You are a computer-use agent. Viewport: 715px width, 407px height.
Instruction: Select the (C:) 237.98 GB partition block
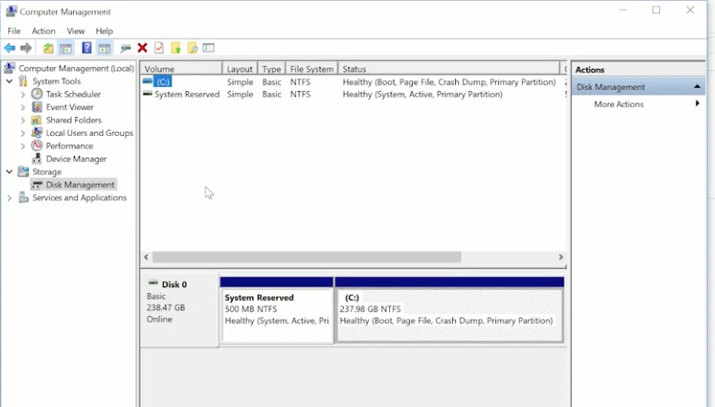(x=449, y=310)
